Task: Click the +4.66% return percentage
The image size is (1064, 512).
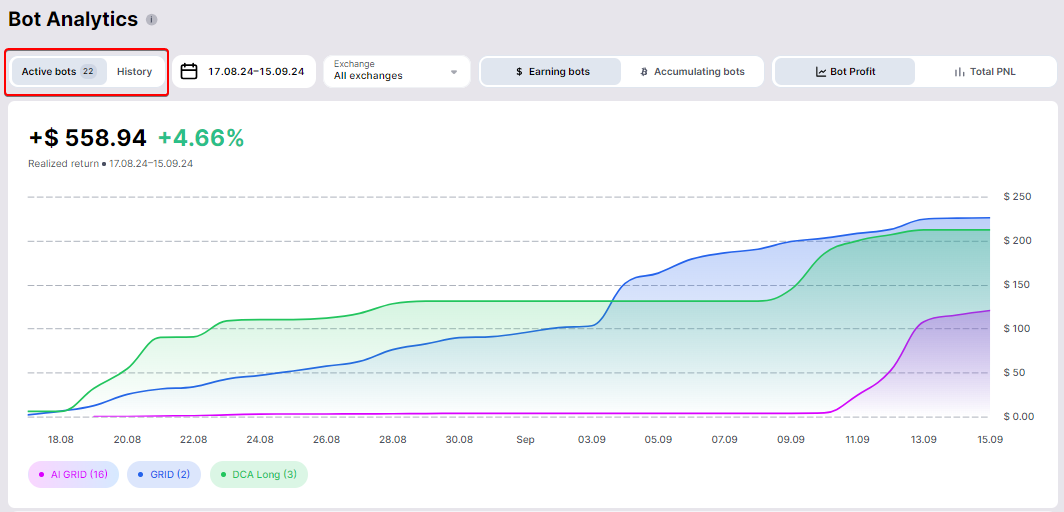Action: point(201,138)
